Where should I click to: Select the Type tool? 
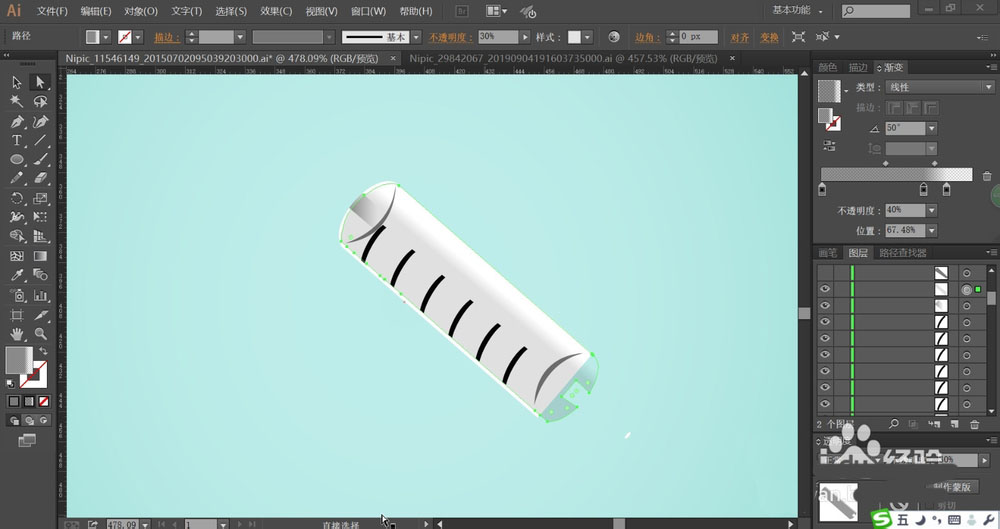pos(17,140)
